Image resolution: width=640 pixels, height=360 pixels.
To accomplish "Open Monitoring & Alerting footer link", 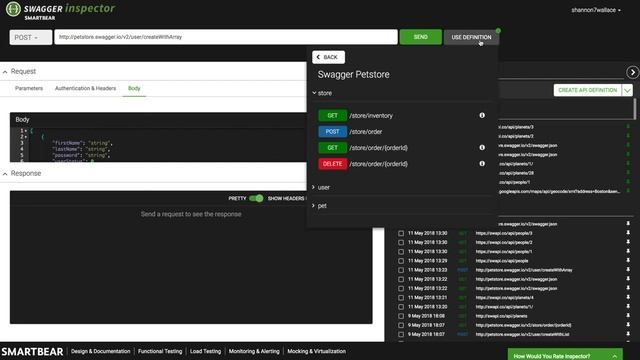I will [x=254, y=351].
